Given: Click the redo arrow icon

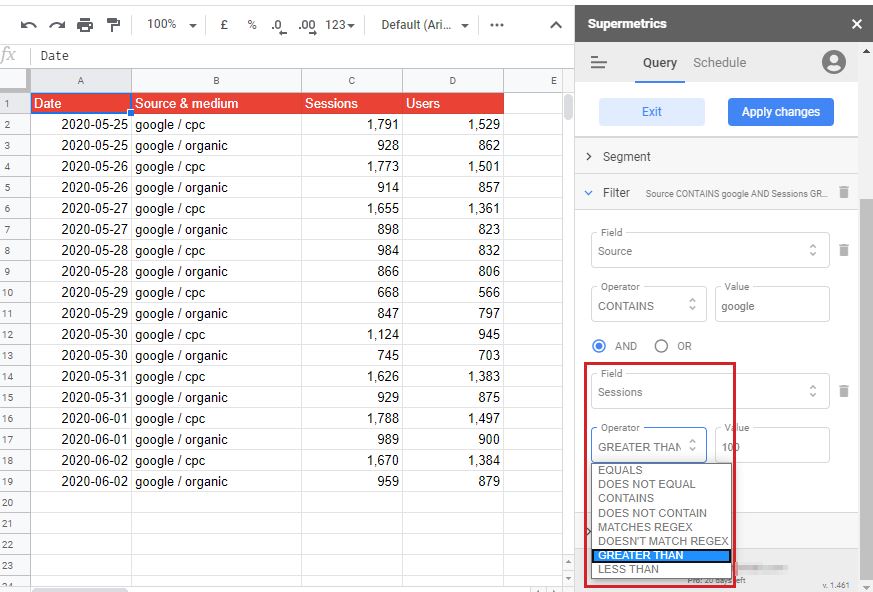Looking at the screenshot, I should pos(56,25).
